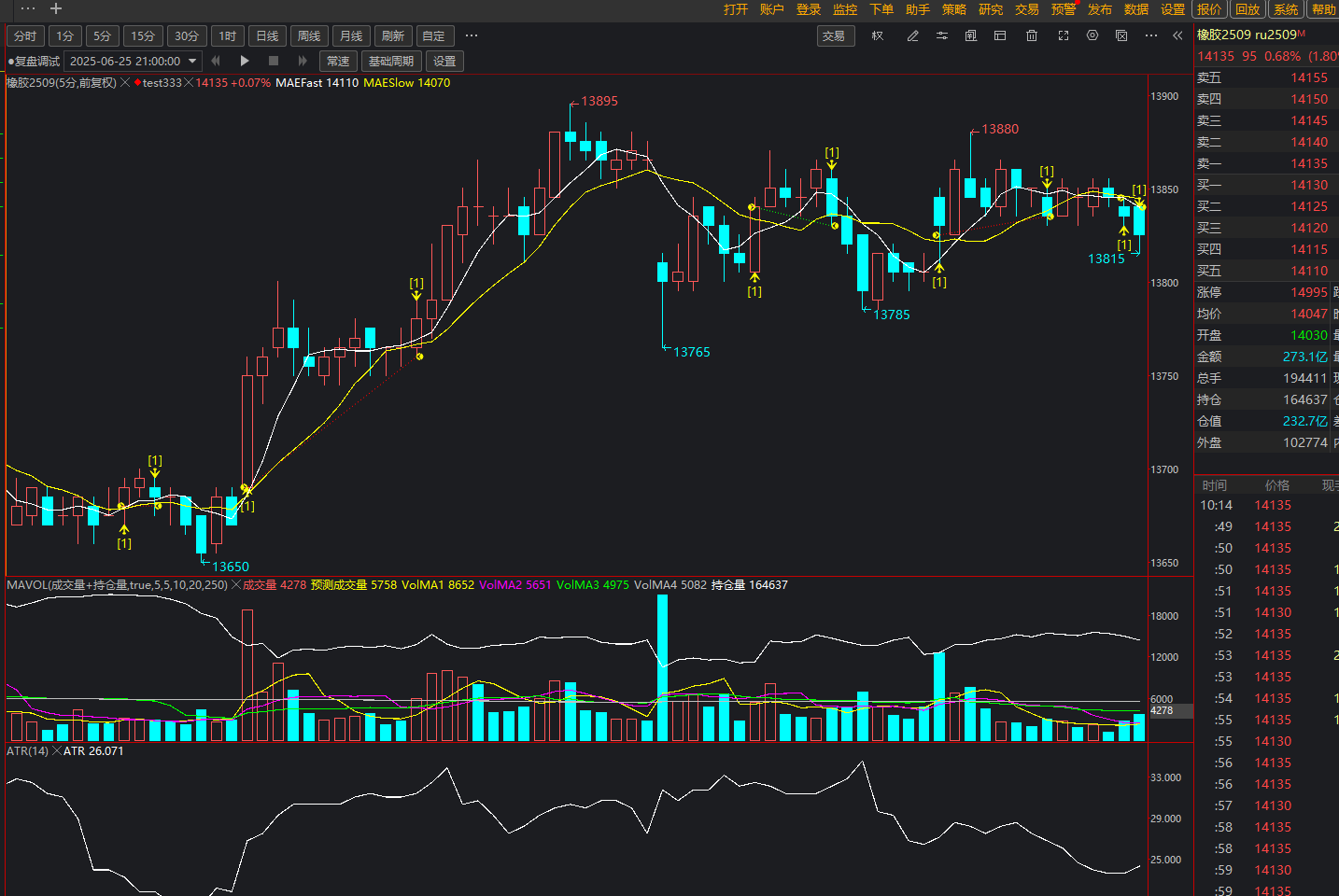Viewport: 1339px width, 896px height.
Task: Open the indicator parameter sliders icon
Action: coord(942,35)
